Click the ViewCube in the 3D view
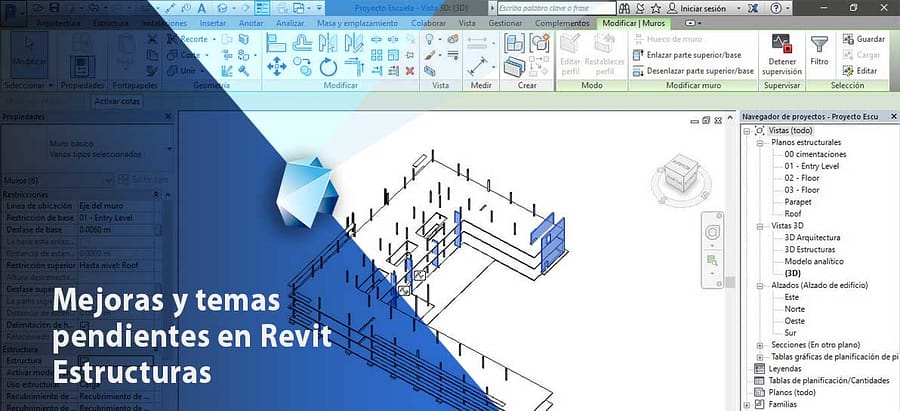The height and width of the screenshot is (411, 900). [x=679, y=175]
